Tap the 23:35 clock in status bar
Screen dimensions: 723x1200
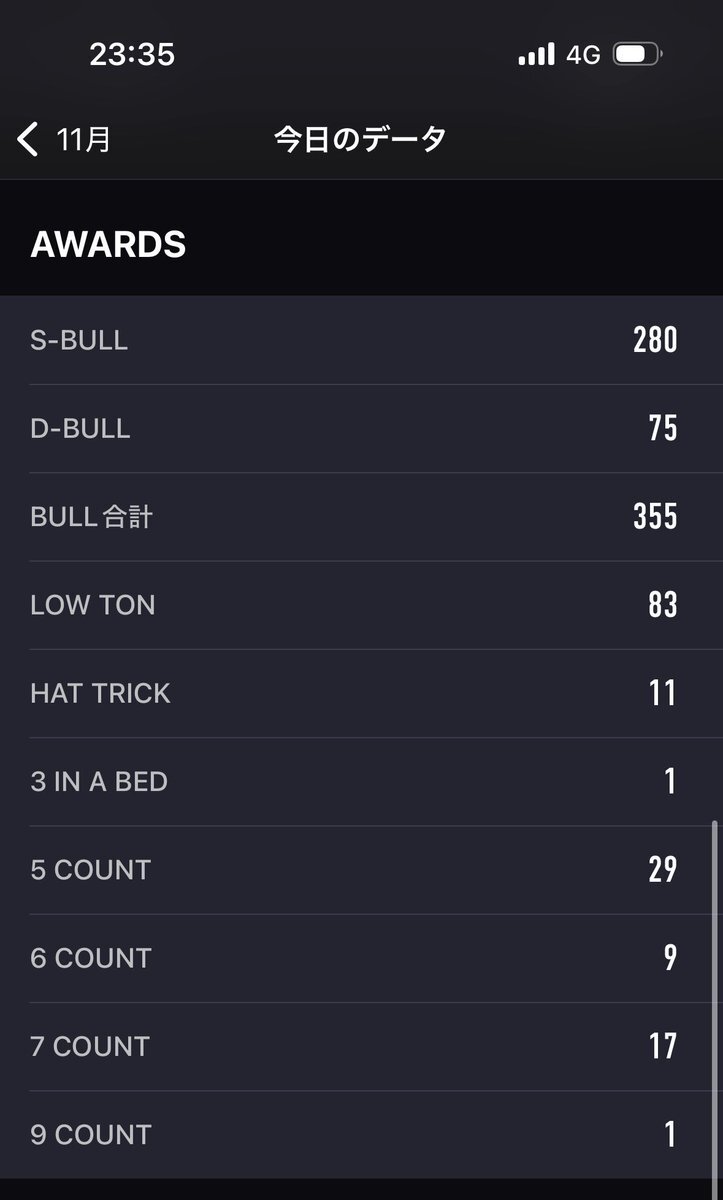132,54
